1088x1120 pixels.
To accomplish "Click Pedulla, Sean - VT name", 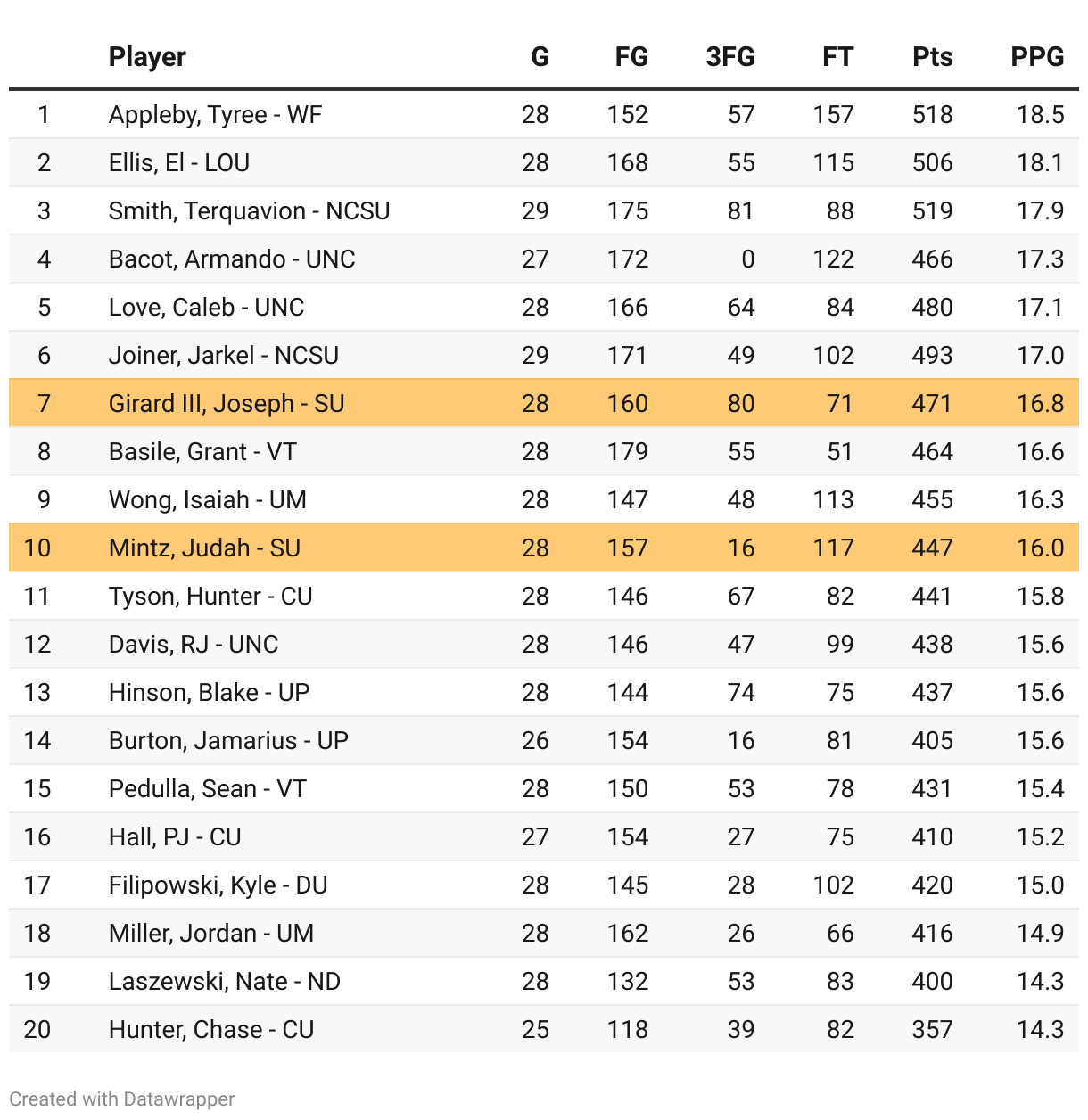I will point(208,789).
